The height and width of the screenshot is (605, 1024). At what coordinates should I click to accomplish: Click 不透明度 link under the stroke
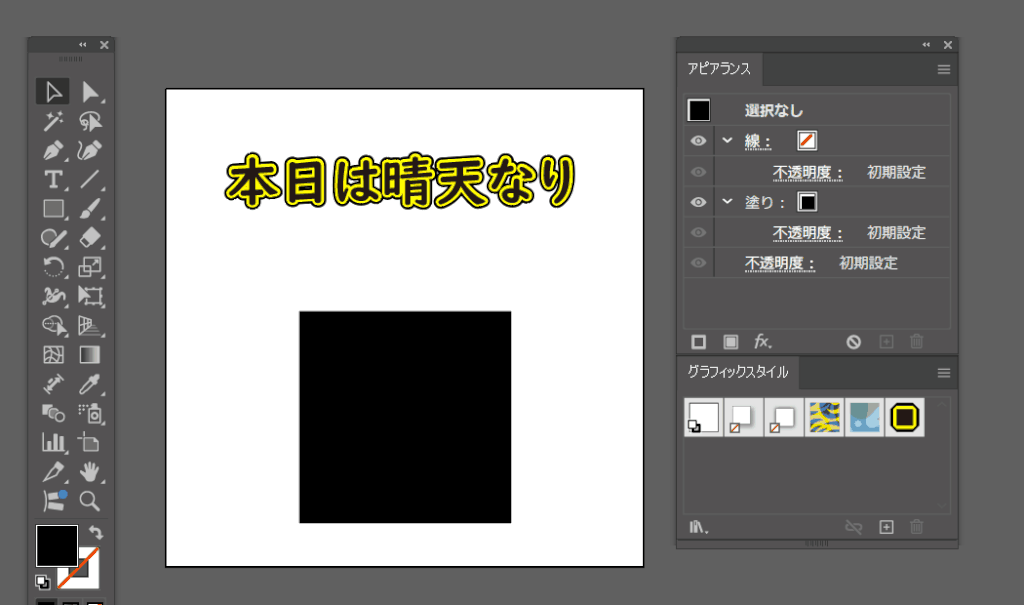point(807,173)
